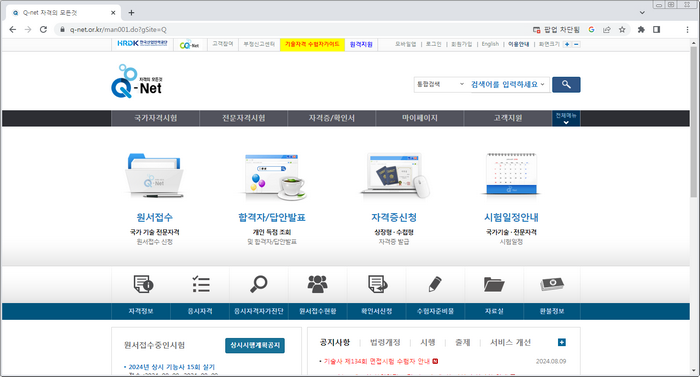Screen dimensions: 700x377
Task: Click the 확인서신청 document arrow icon
Action: (x=377, y=284)
